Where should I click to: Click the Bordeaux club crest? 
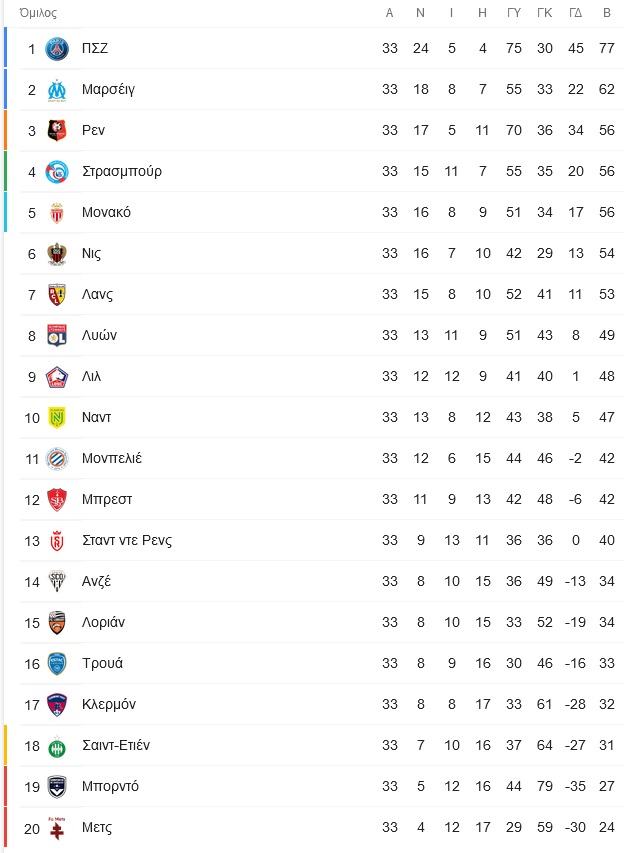point(57,787)
